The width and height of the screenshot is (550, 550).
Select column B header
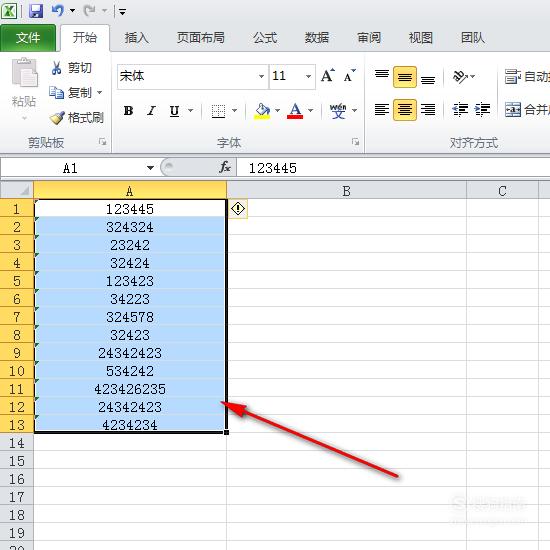click(347, 191)
